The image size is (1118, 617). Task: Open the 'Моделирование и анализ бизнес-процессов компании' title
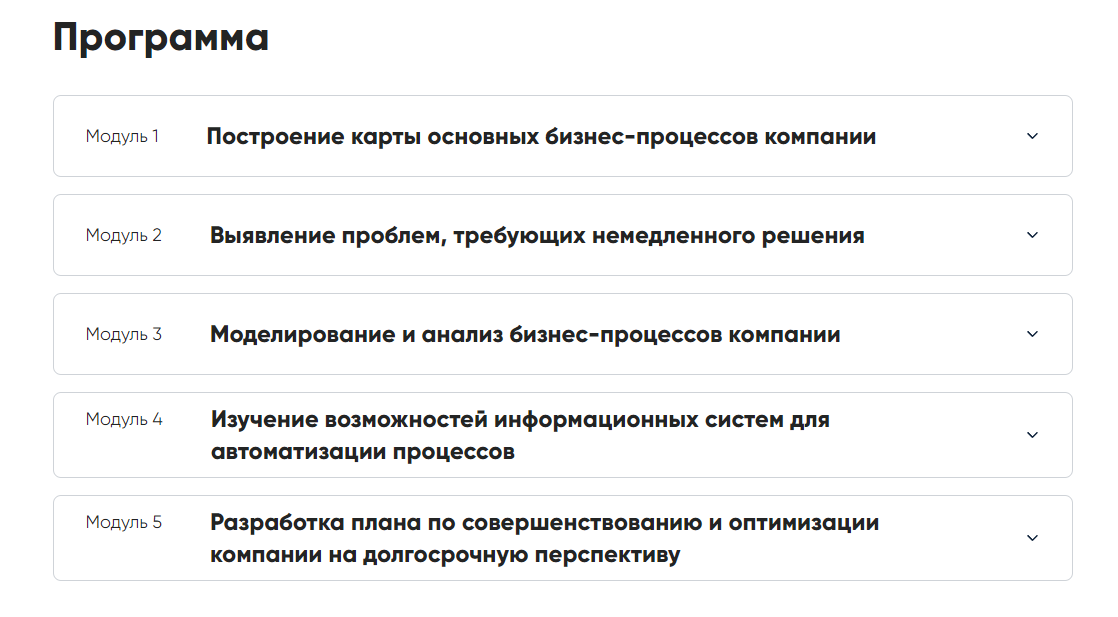(525, 335)
